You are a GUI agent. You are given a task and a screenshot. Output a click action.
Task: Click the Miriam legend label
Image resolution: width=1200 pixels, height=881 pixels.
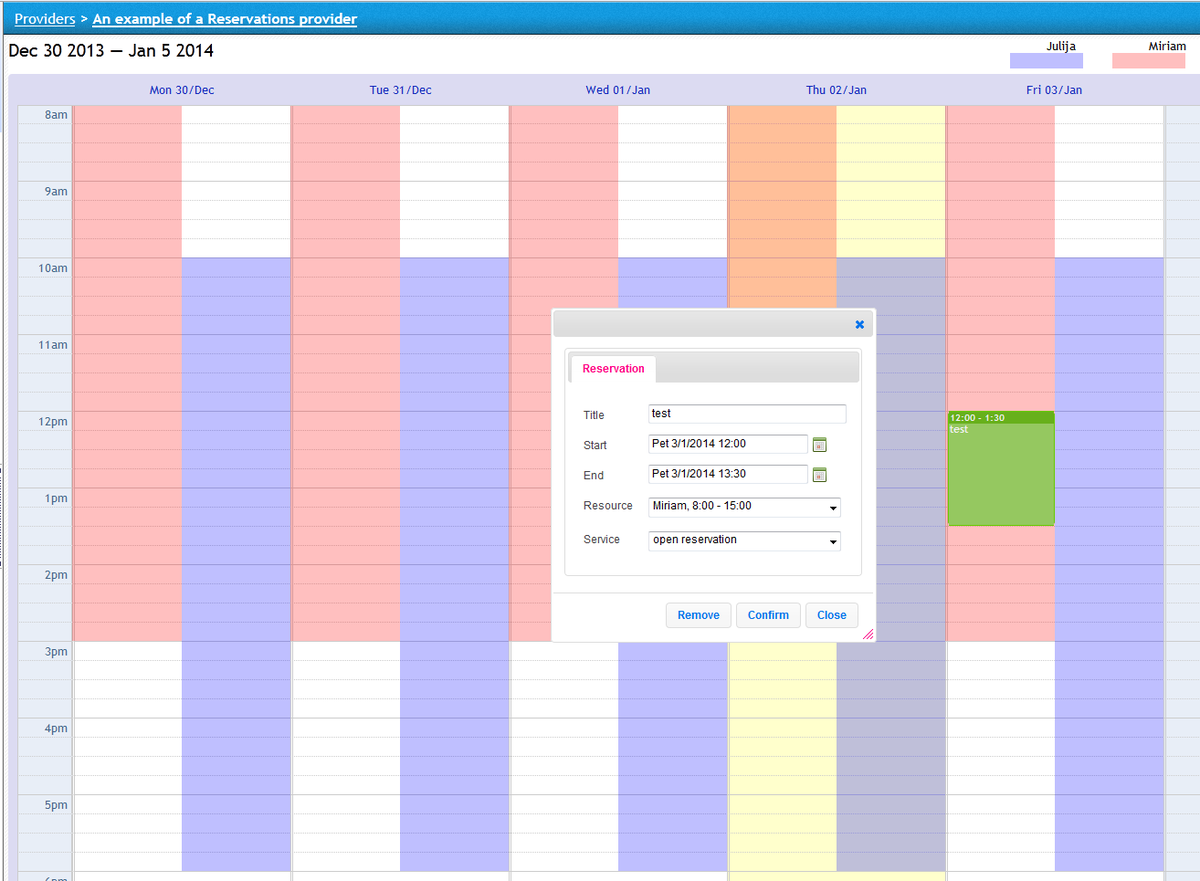click(x=1167, y=46)
